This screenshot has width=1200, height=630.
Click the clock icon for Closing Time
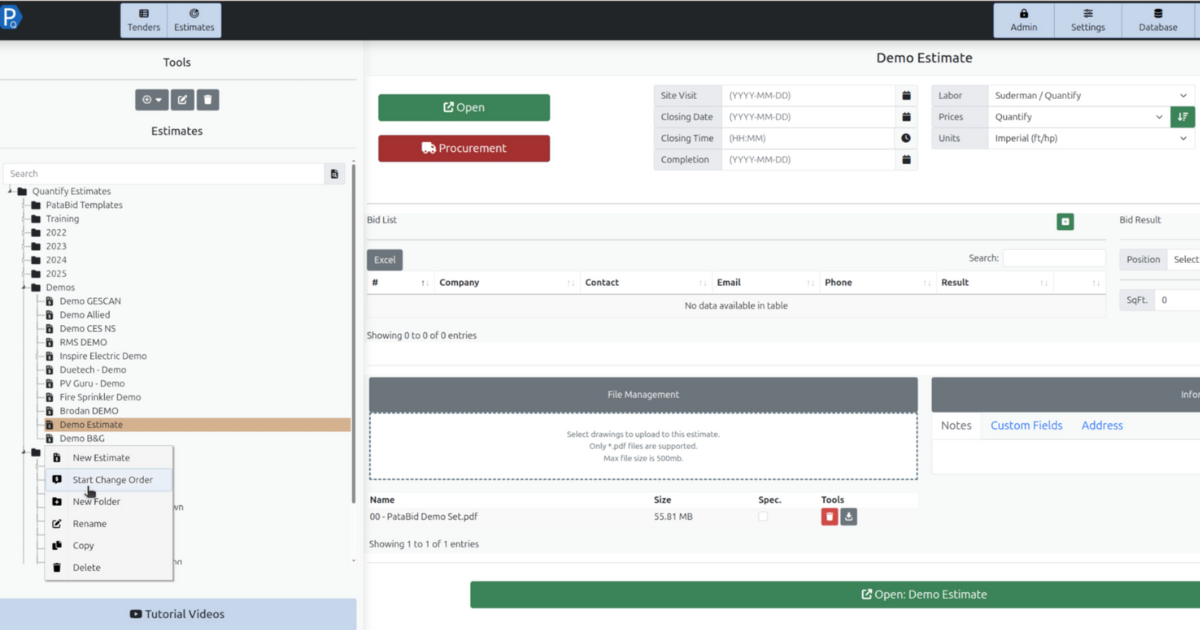[906, 139]
